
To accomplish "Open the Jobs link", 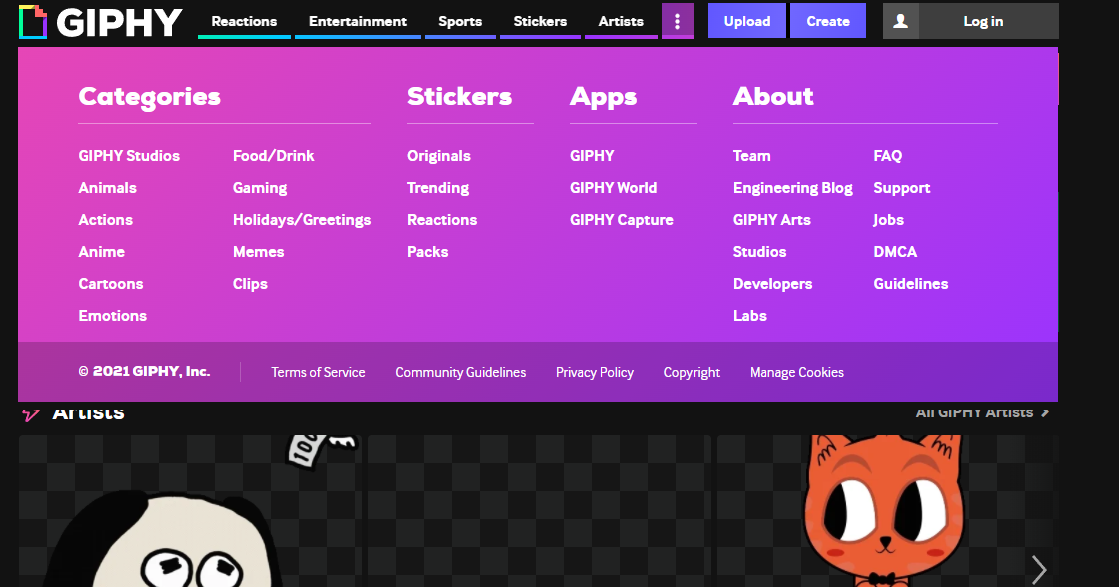I will 888,220.
